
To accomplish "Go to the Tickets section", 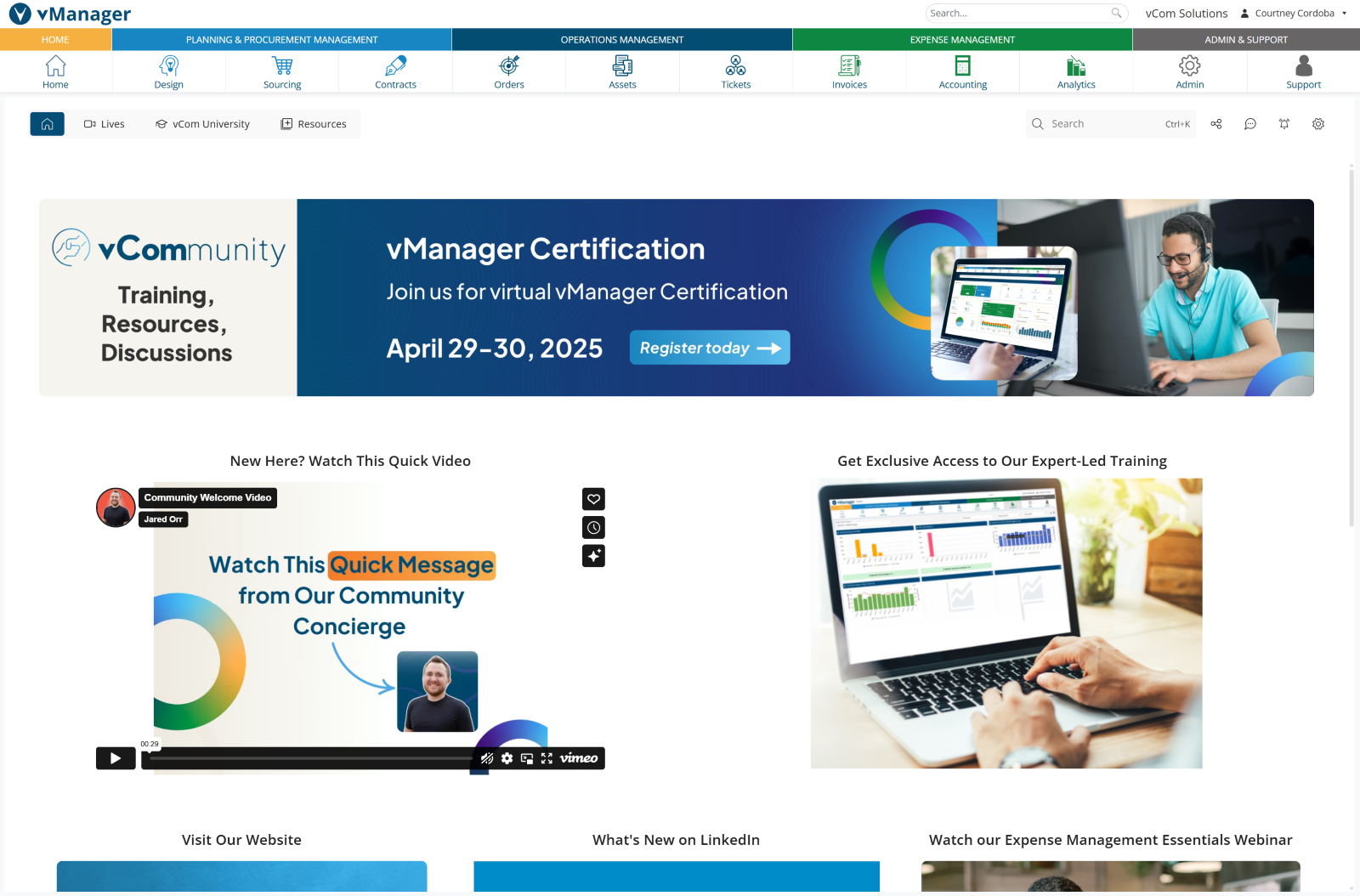I will pyautogui.click(x=735, y=72).
